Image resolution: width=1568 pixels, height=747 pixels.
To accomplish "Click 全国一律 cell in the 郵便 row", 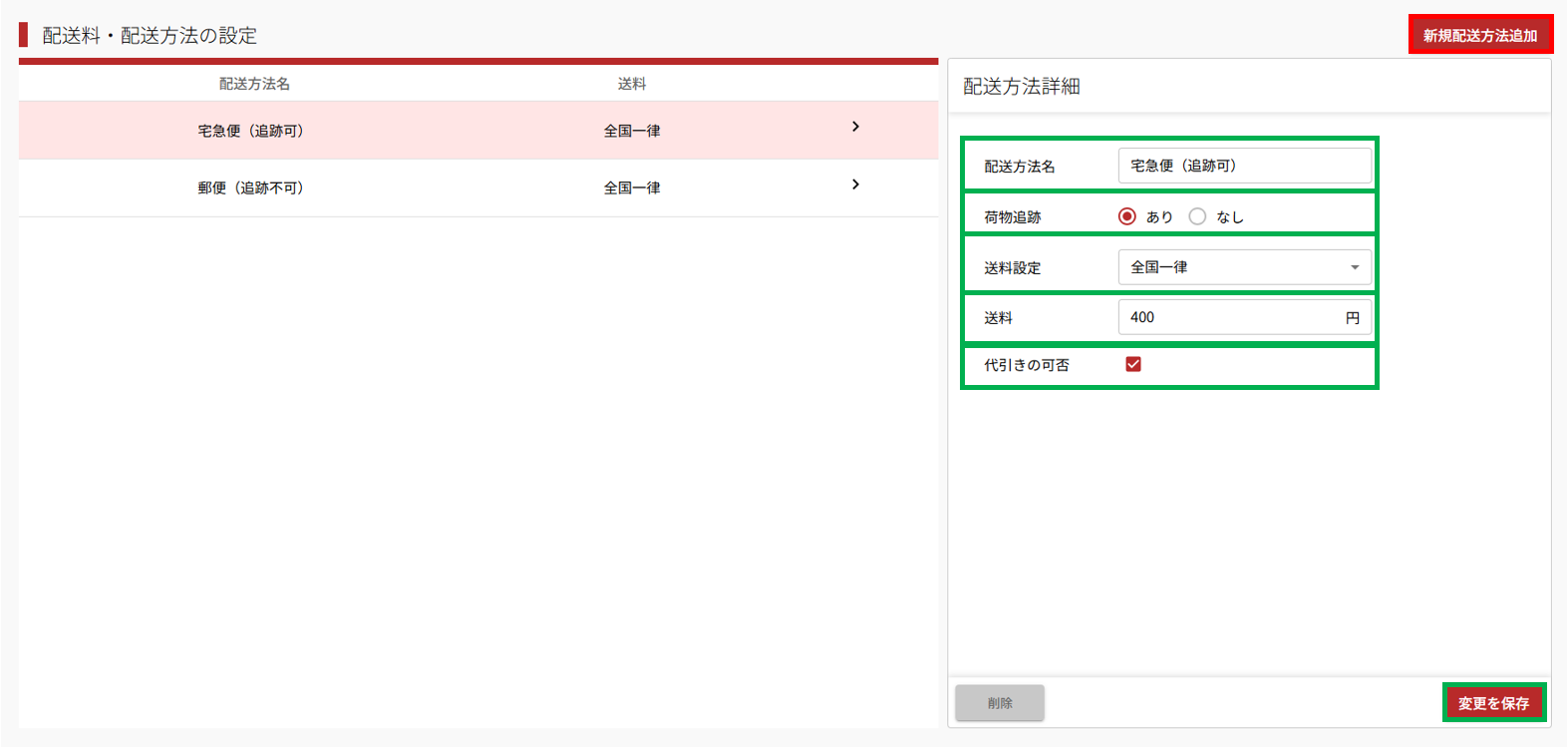I will (631, 187).
